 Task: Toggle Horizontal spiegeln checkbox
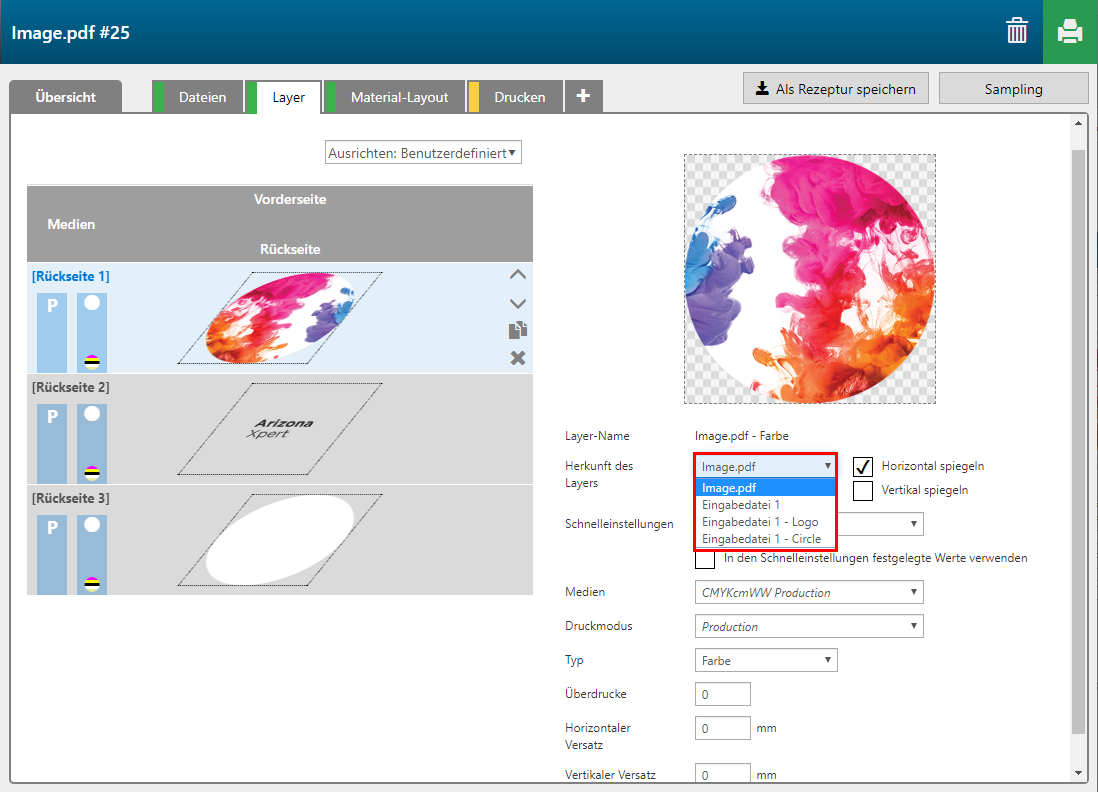pos(863,466)
